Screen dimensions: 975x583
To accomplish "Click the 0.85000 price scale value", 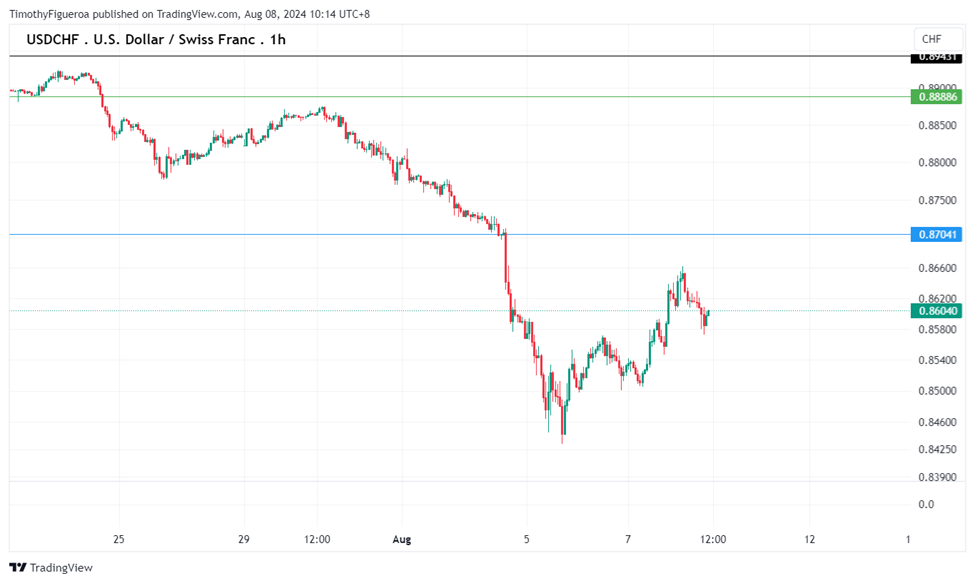I will click(939, 391).
